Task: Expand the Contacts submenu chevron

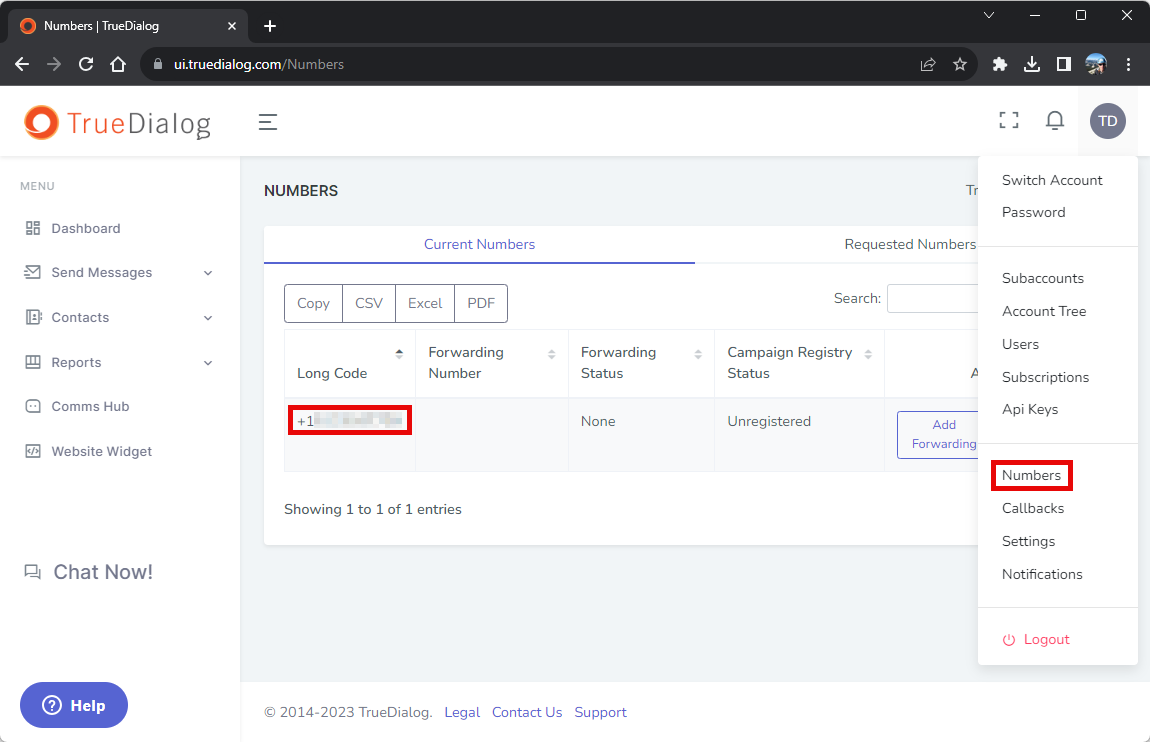Action: (208, 317)
